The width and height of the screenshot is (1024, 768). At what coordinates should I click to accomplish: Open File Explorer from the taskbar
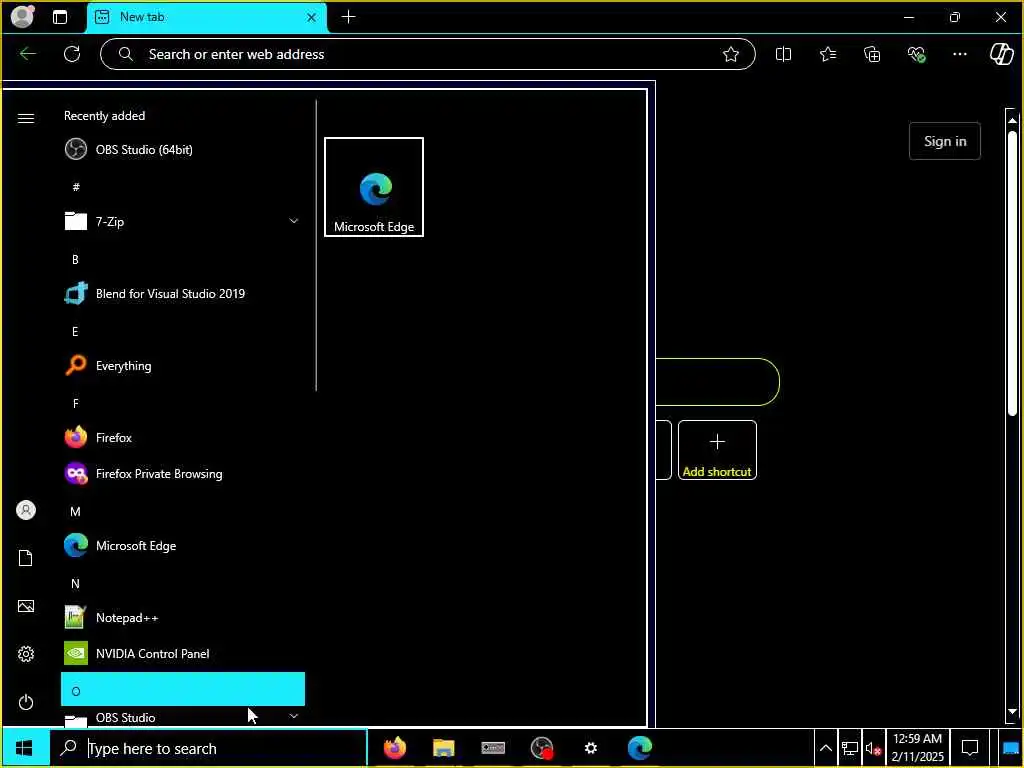coord(443,748)
